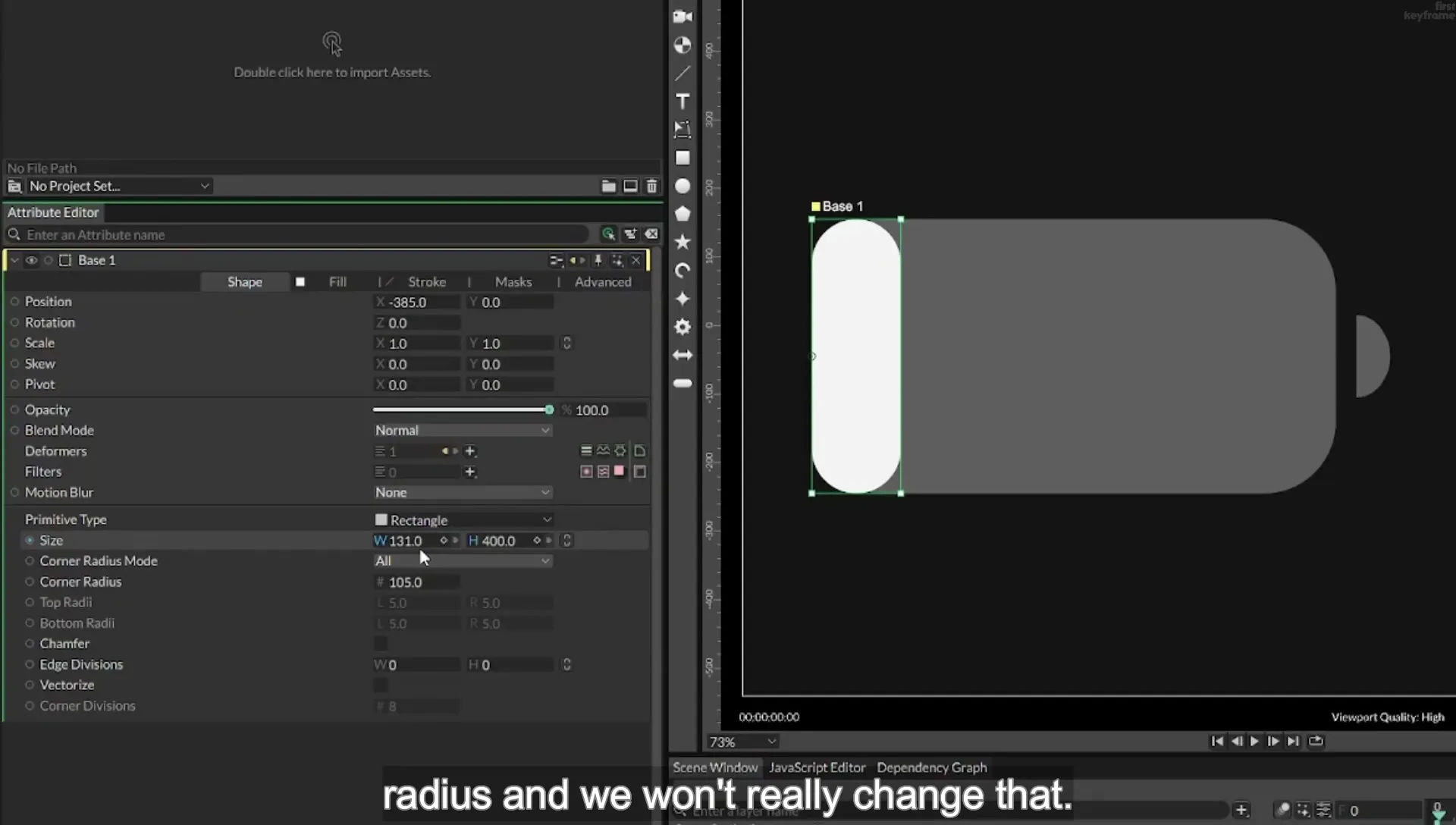
Task: Open the Primitive Type Rectangle dropdown
Action: point(462,520)
